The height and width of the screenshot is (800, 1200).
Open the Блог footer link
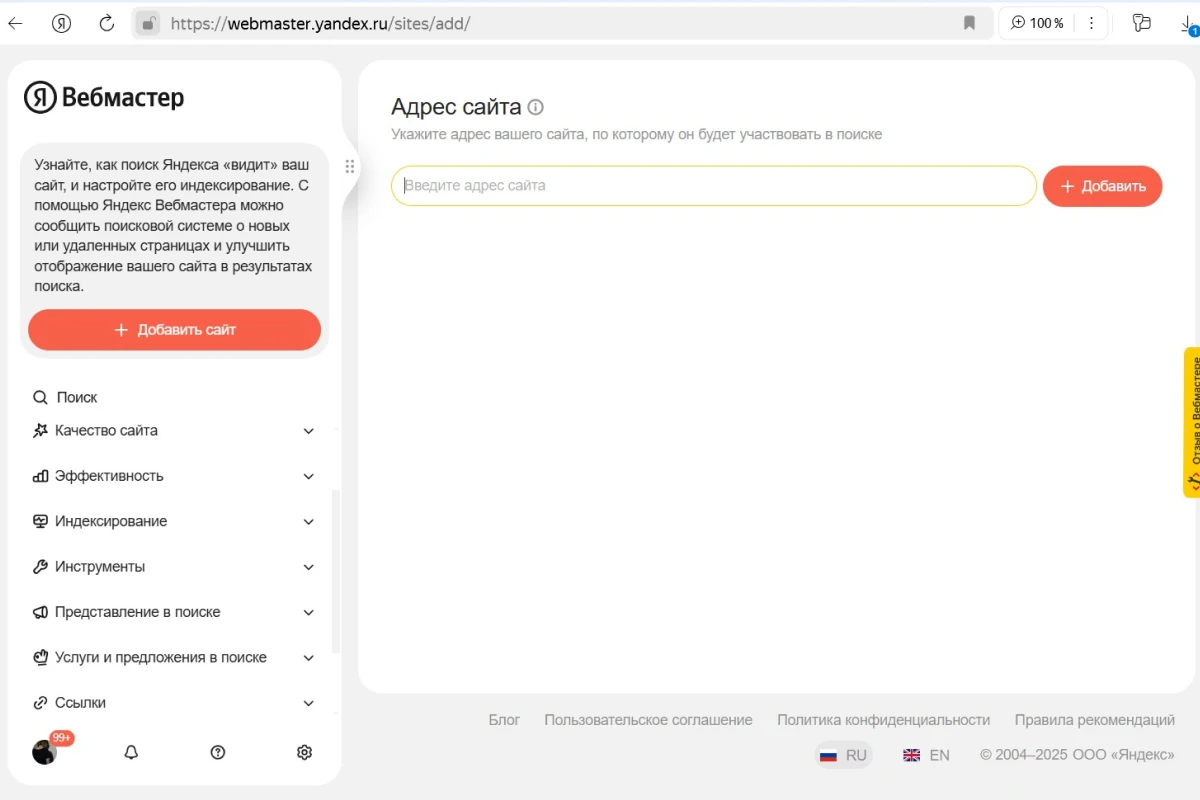click(504, 720)
